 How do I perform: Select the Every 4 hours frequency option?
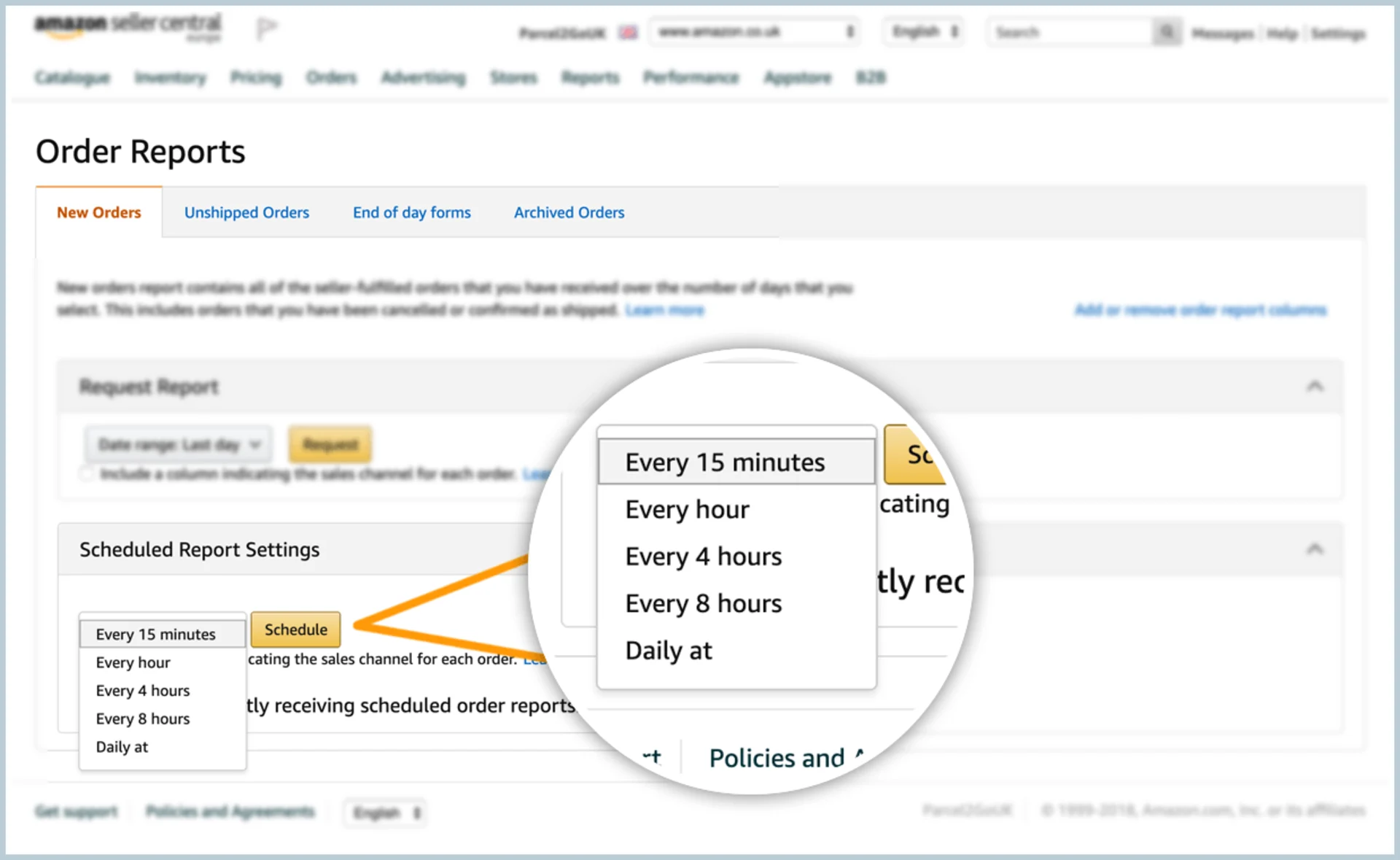702,556
